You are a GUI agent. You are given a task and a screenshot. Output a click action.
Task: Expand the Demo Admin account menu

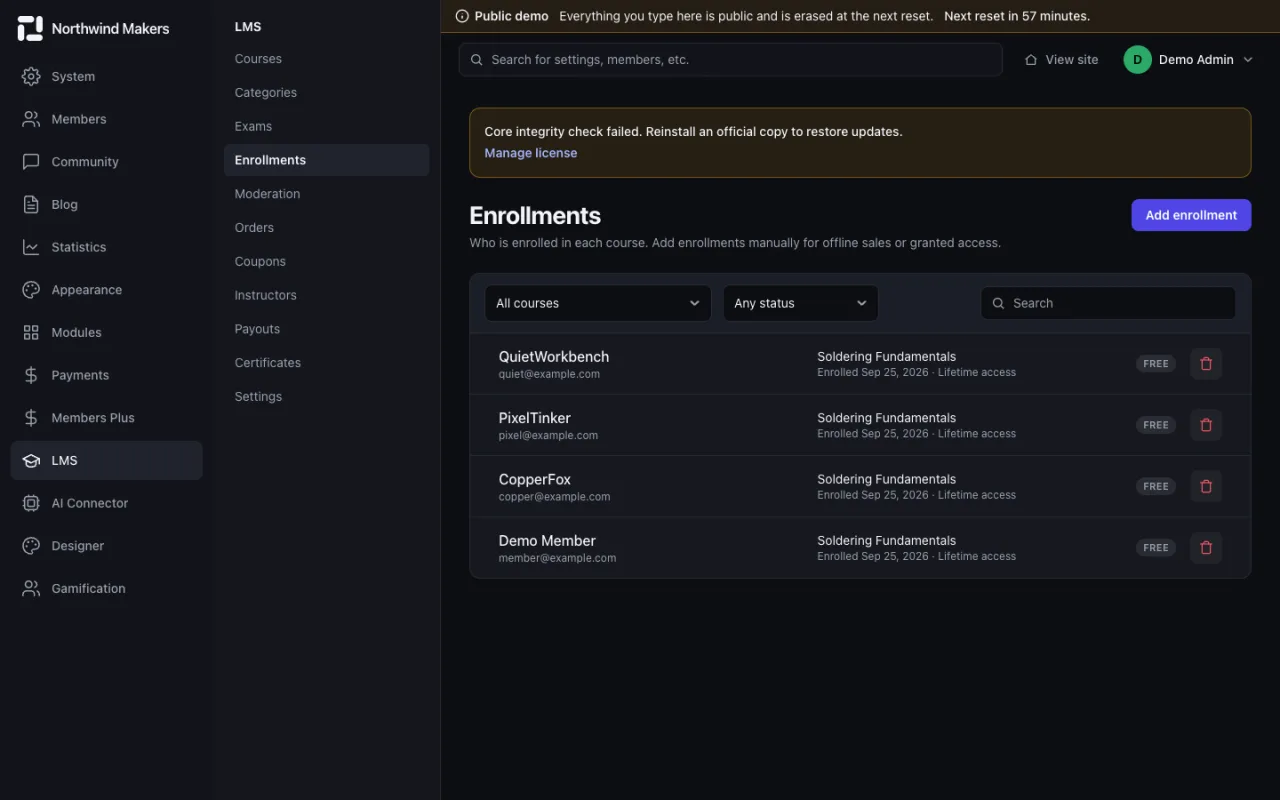click(1189, 60)
